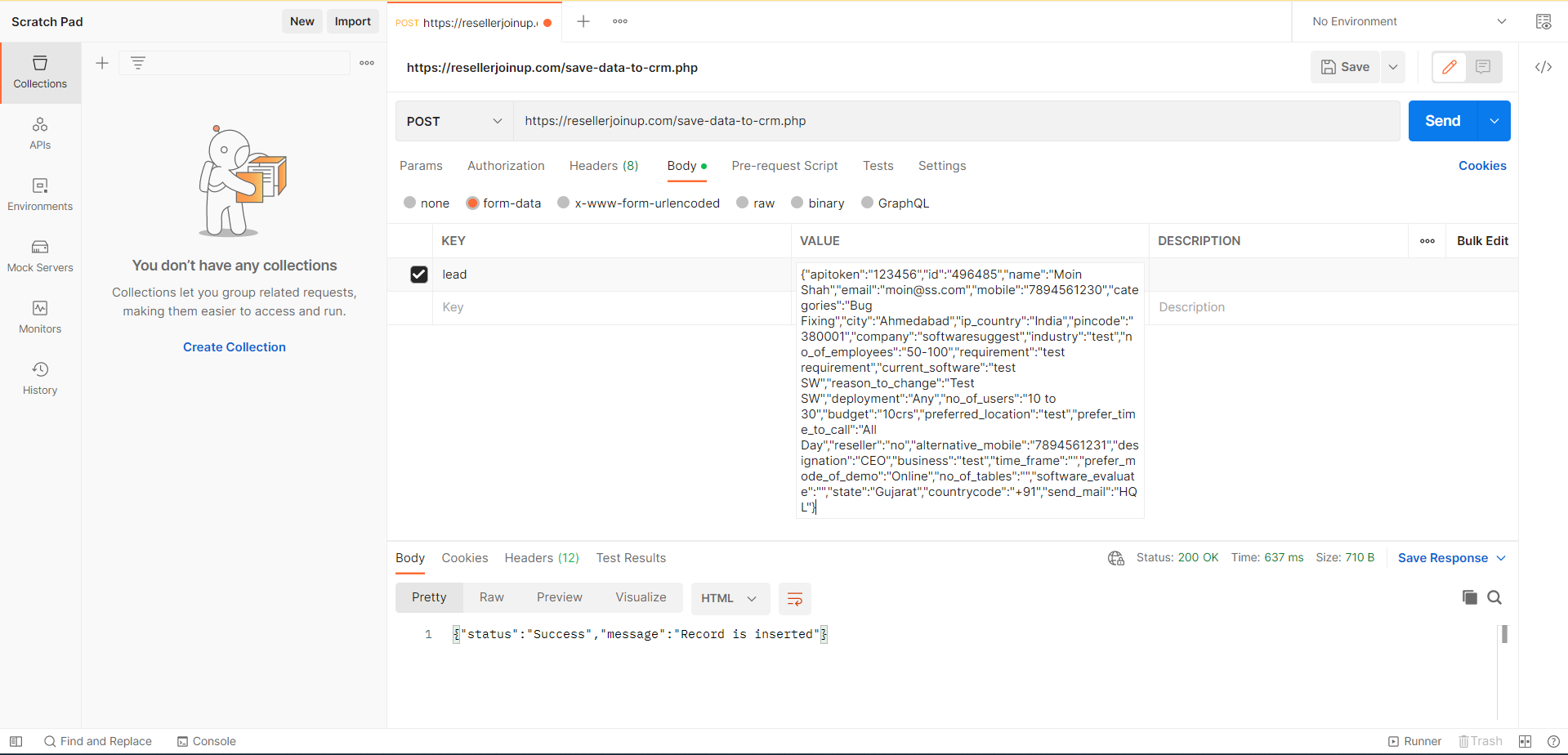1568x755 pixels.
Task: Toggle sidebar icon in status bar
Action: click(16, 741)
